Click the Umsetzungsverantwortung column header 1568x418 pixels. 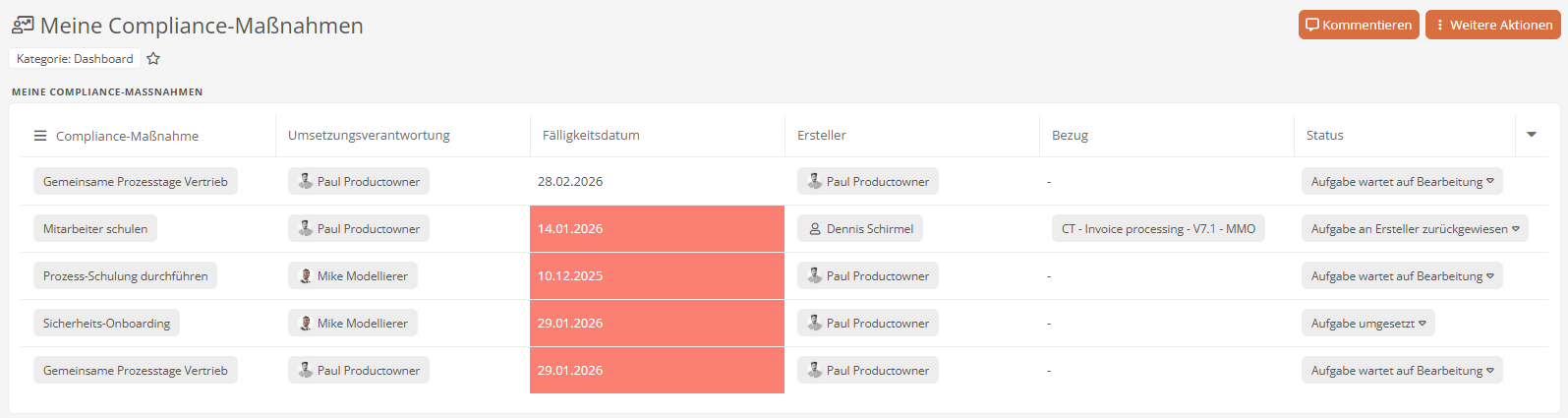(x=369, y=136)
